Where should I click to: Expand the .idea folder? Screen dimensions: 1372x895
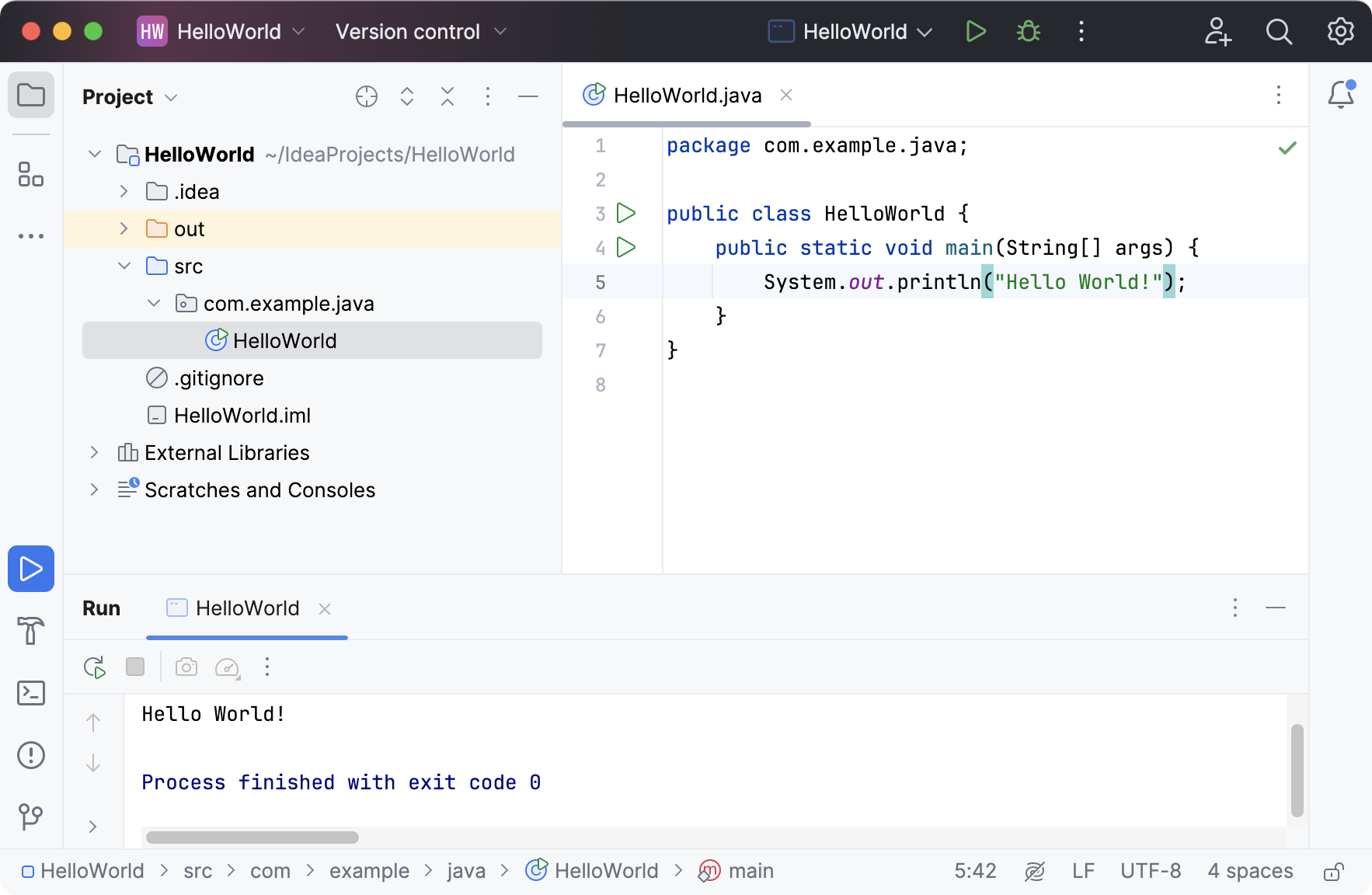click(123, 191)
